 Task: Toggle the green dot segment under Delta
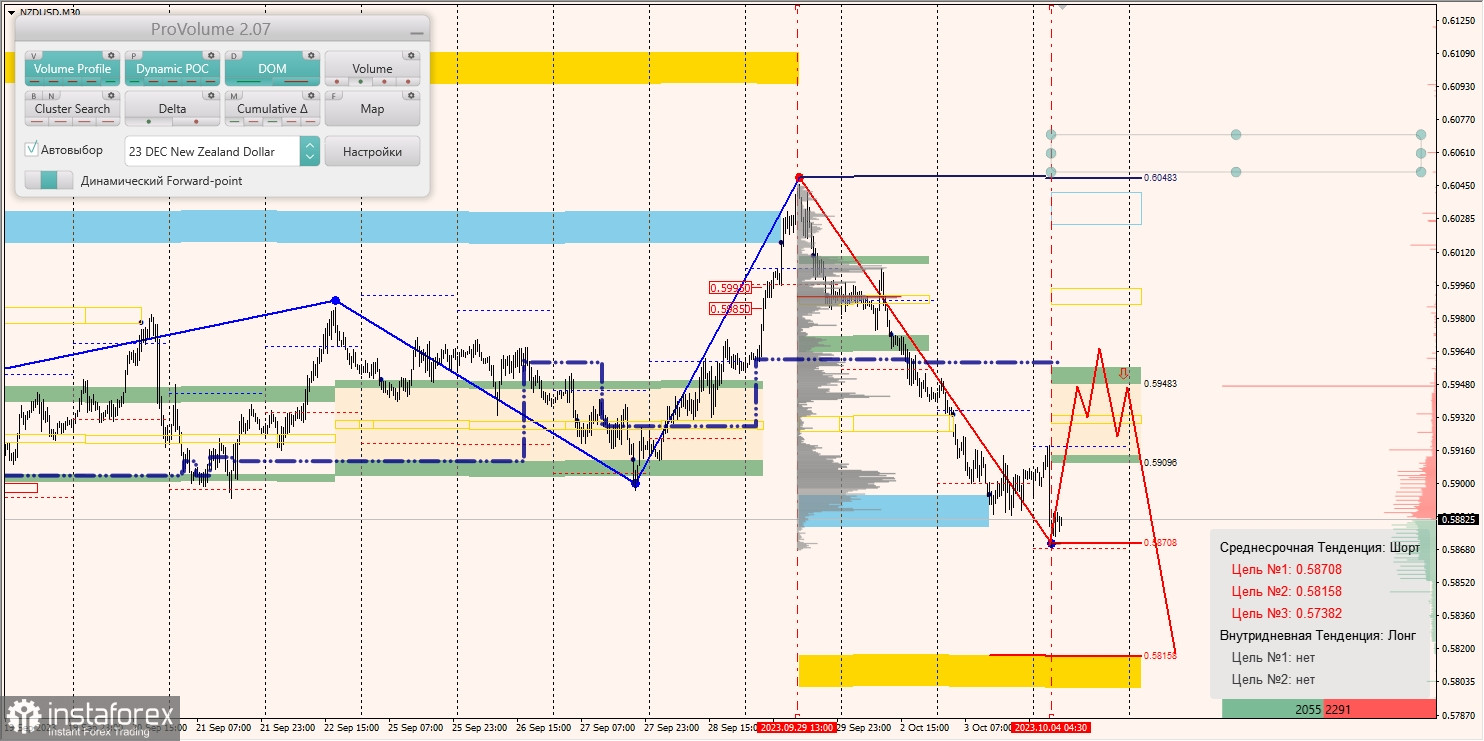(149, 122)
